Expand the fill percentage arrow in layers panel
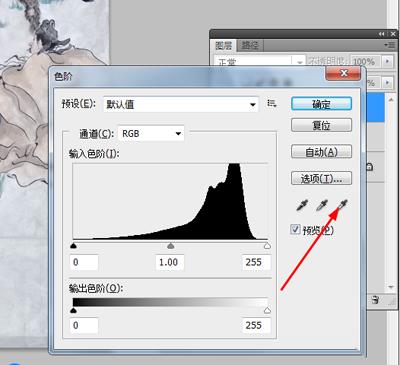 coord(387,82)
